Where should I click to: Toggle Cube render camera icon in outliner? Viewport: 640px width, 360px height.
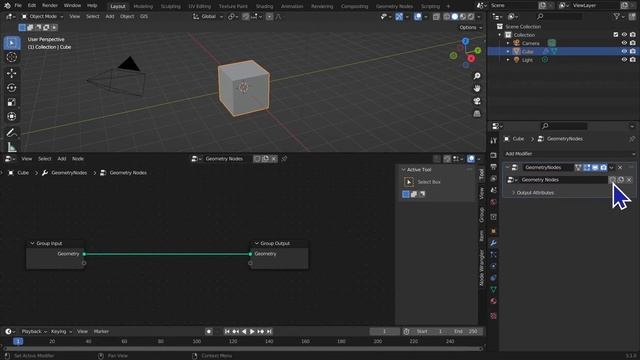point(633,51)
